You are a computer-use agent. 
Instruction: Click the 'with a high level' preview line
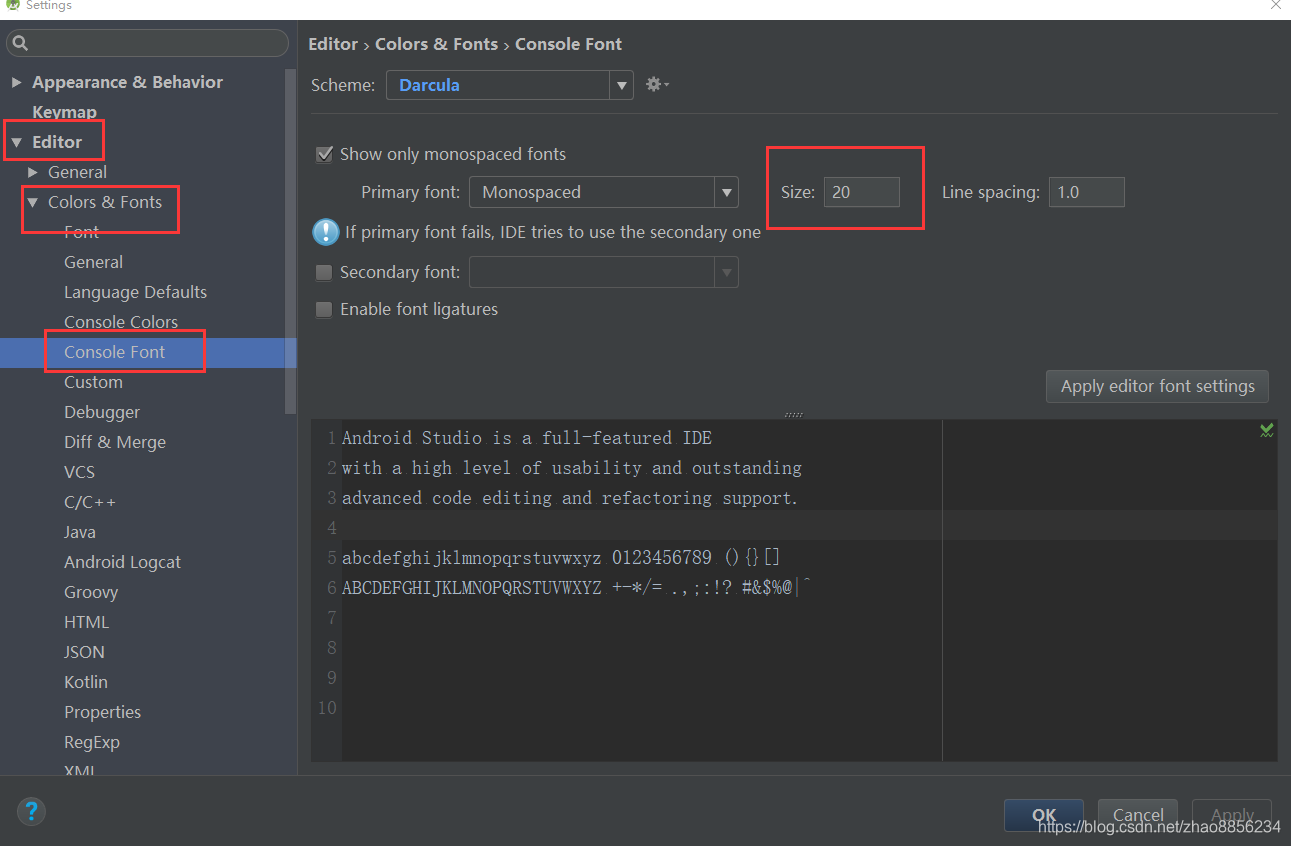572,468
